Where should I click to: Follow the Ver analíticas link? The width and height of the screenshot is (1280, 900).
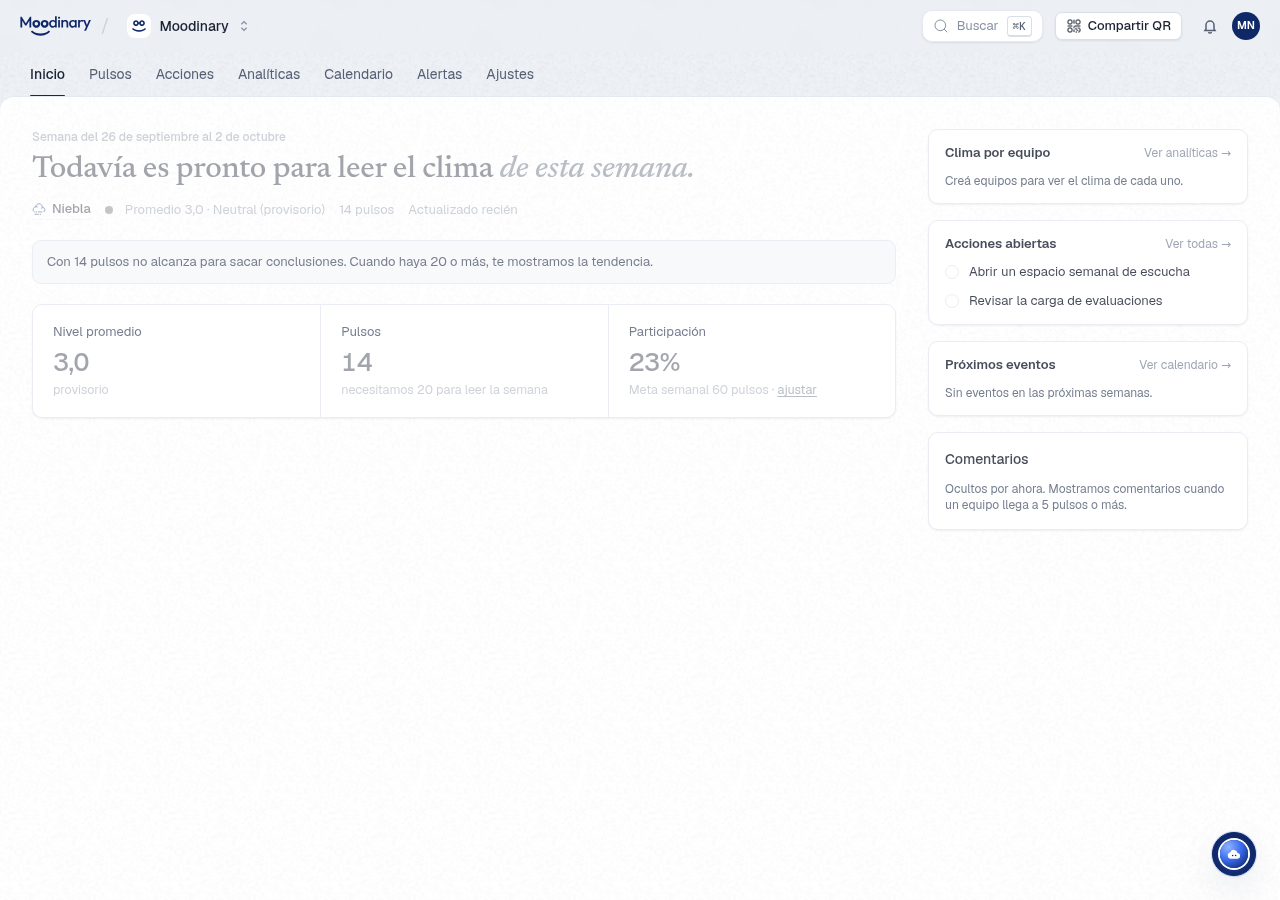pyautogui.click(x=1187, y=153)
